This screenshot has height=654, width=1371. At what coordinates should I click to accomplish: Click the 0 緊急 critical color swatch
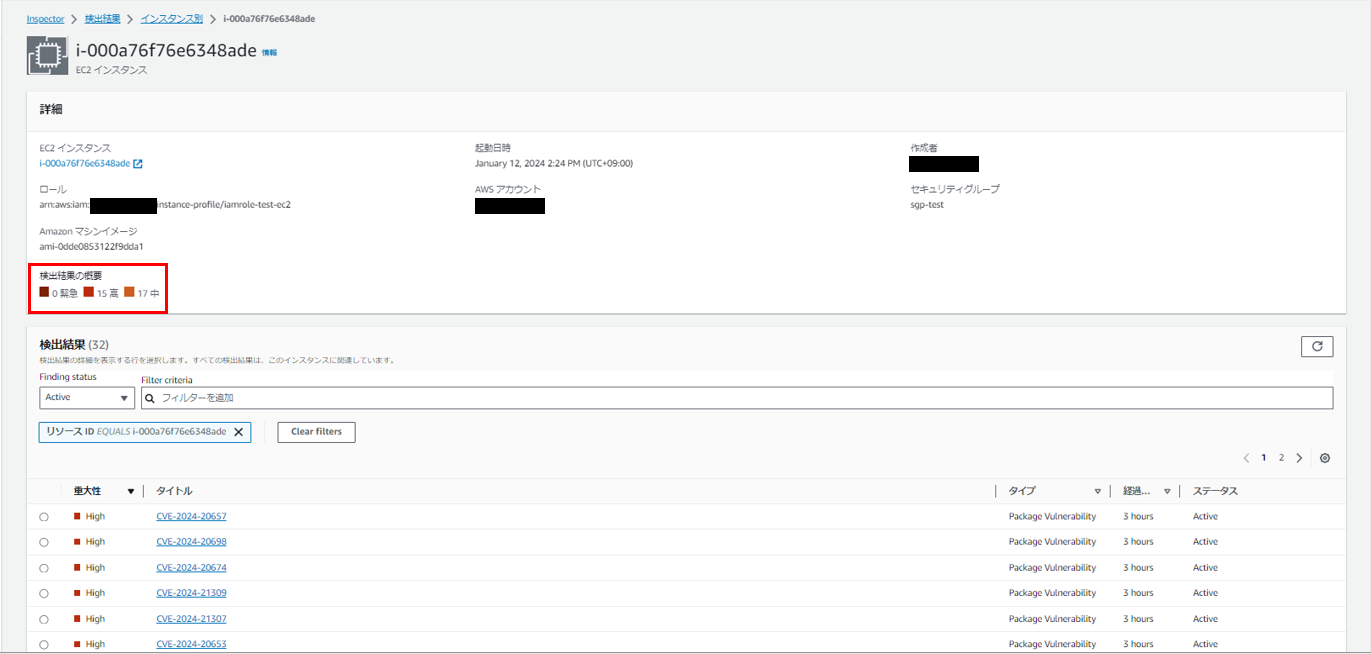coord(45,292)
